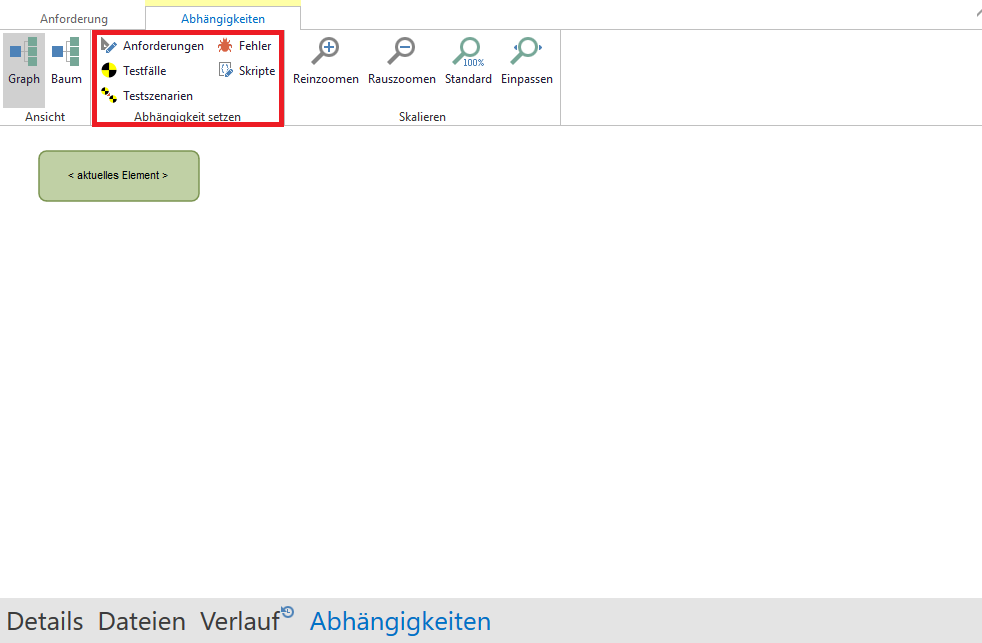Set dependency to Testfälle
This screenshot has height=643, width=982.
(x=134, y=71)
